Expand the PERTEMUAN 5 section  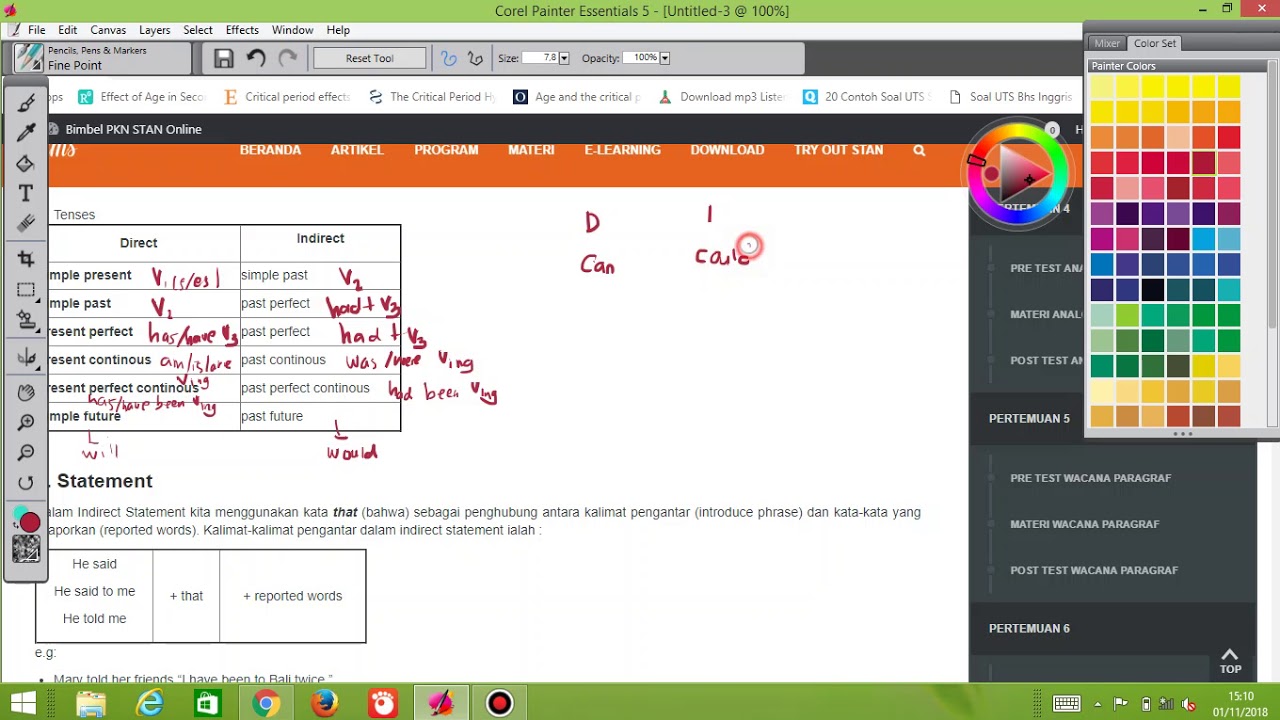point(1029,419)
